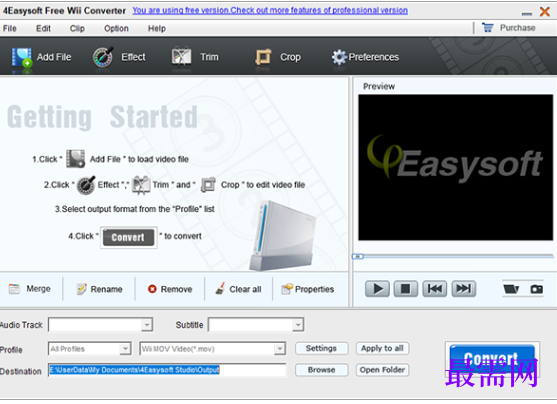The image size is (557, 404).
Task: Open the snapshot folder icon
Action: (511, 289)
